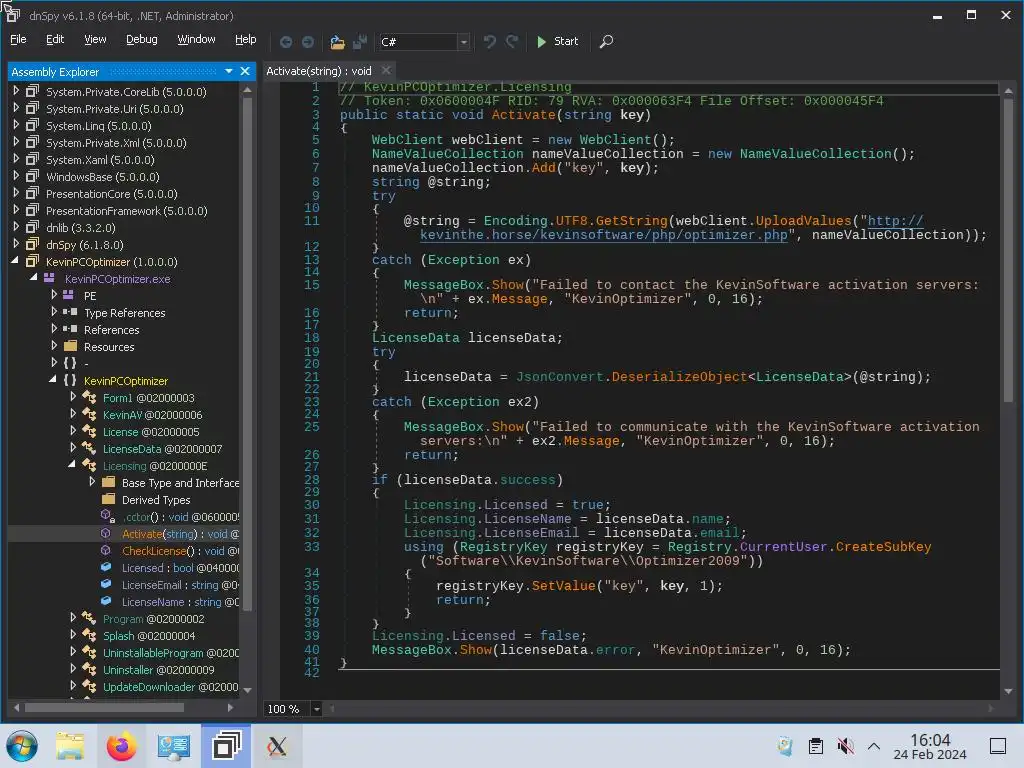Close the Activate(string) tab

pos(386,71)
